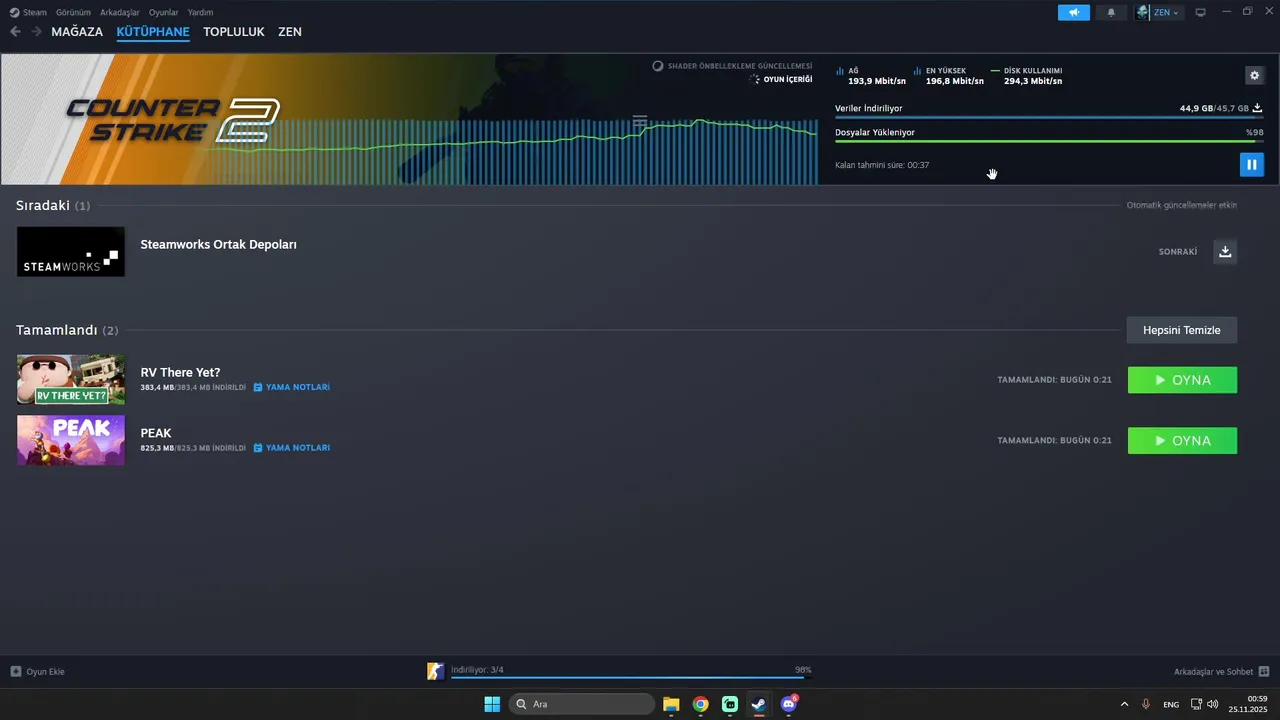Click the network graph hamburger handle
Image resolution: width=1280 pixels, height=720 pixels.
coord(640,120)
